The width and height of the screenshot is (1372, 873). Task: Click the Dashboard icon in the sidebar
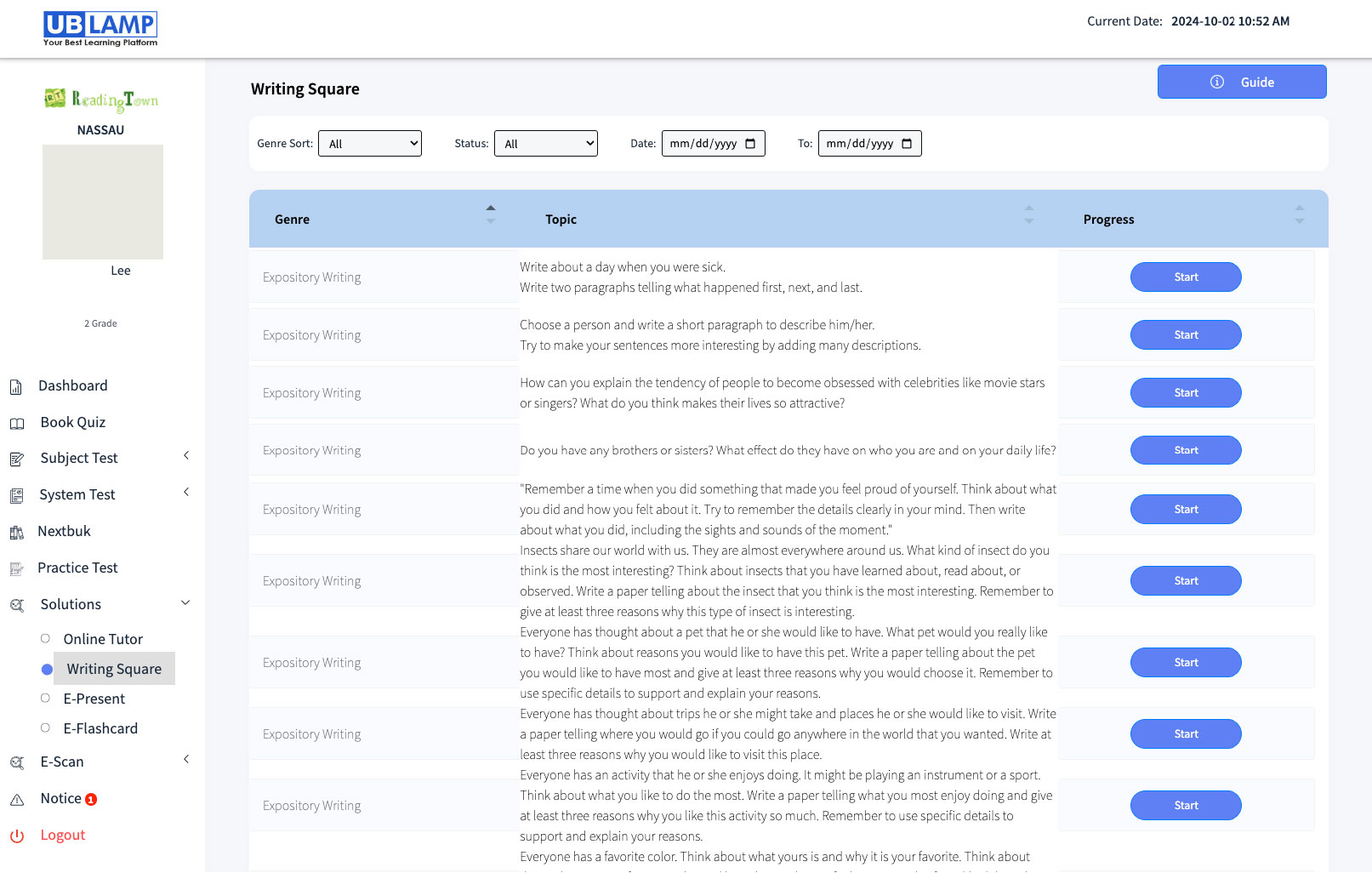click(x=16, y=387)
